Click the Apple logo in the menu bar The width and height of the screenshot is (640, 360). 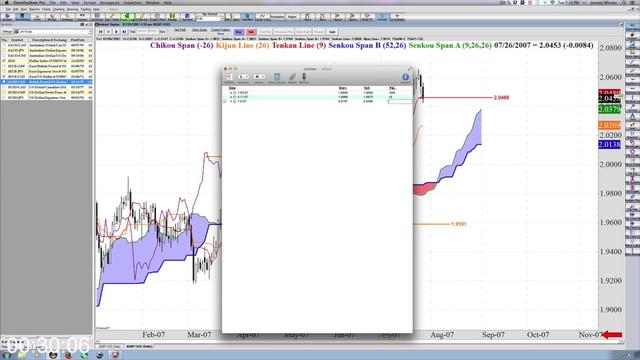point(6,2)
